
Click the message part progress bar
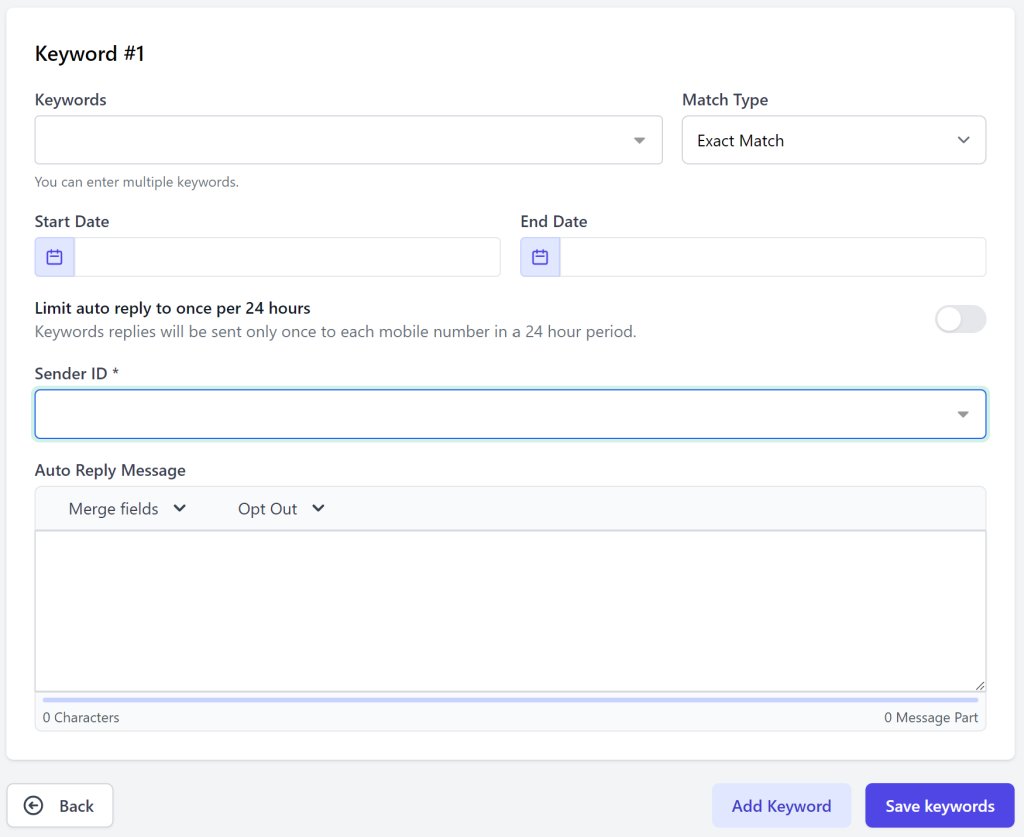(x=510, y=698)
